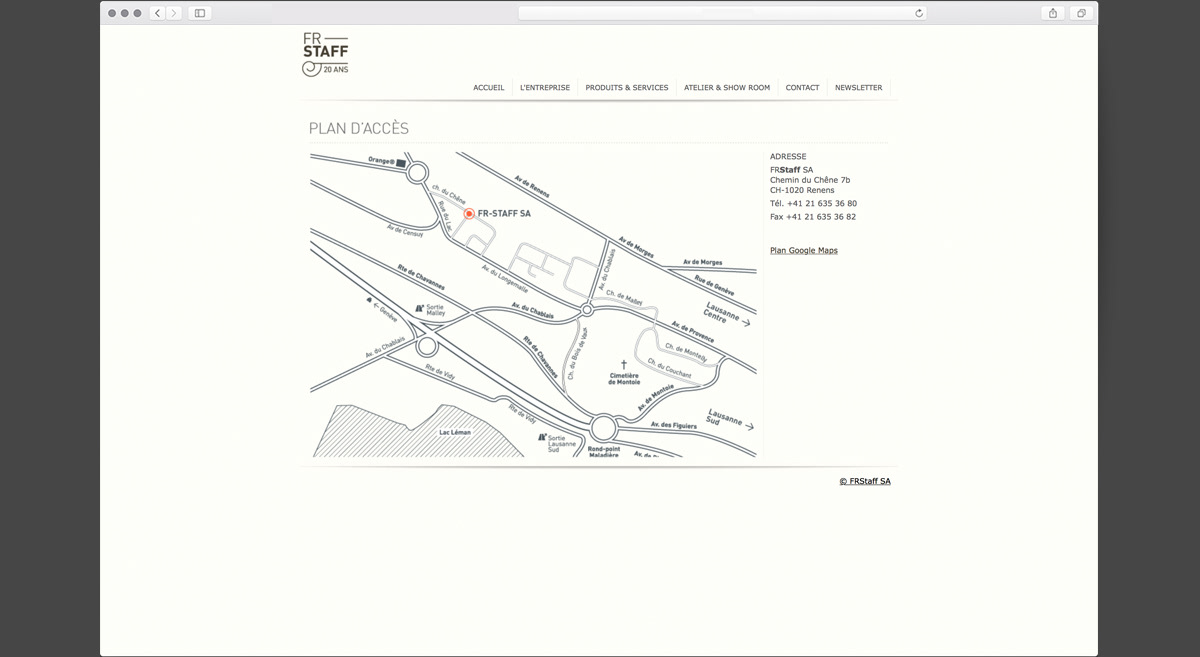Click the Fax +41 21 635 36 82 text
This screenshot has width=1200, height=657.
[813, 217]
